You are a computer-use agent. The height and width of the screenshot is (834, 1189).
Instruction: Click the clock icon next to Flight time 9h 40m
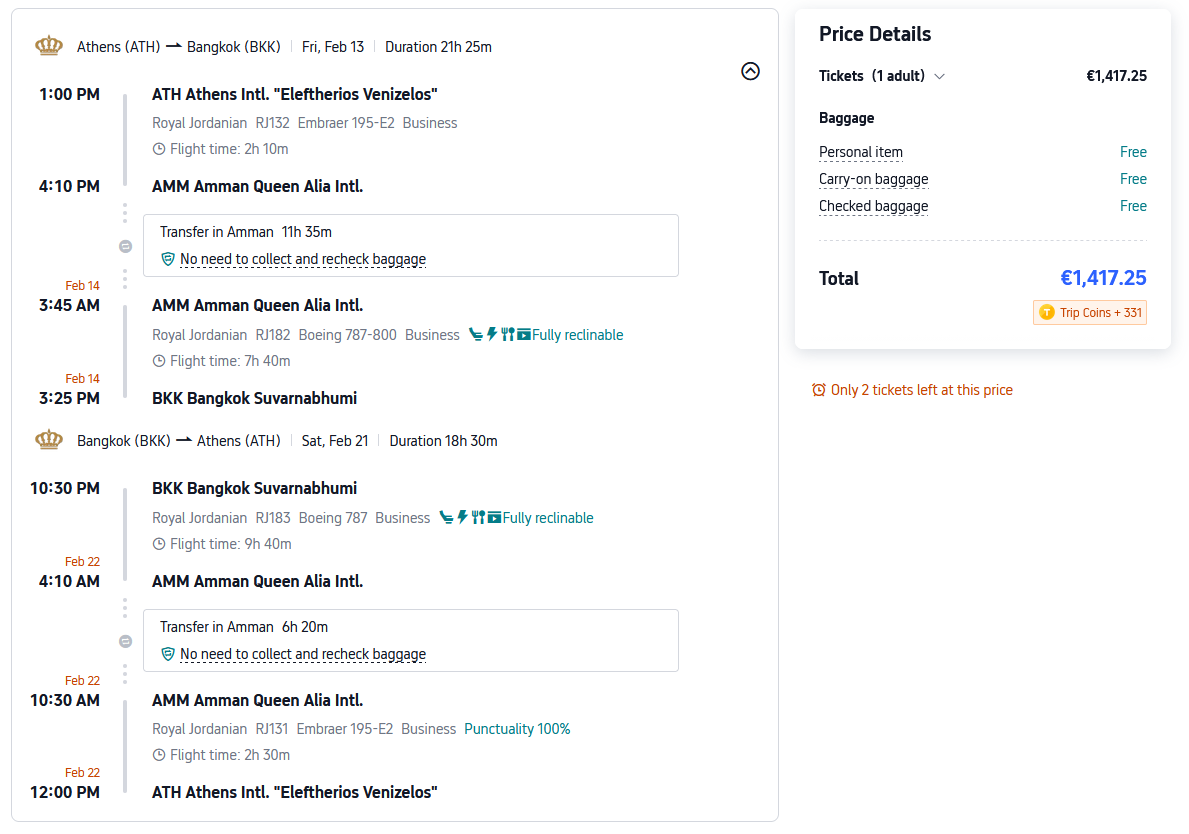159,544
